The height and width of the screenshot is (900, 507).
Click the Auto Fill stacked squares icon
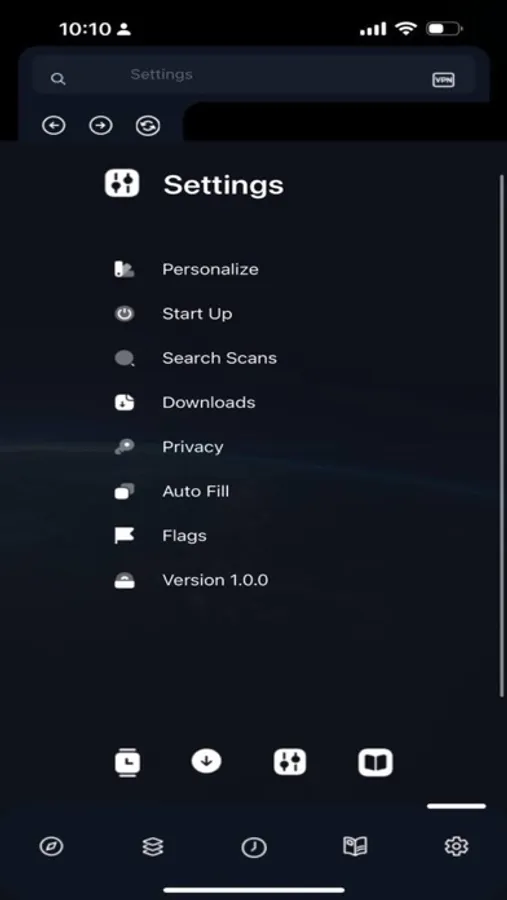[x=124, y=491]
